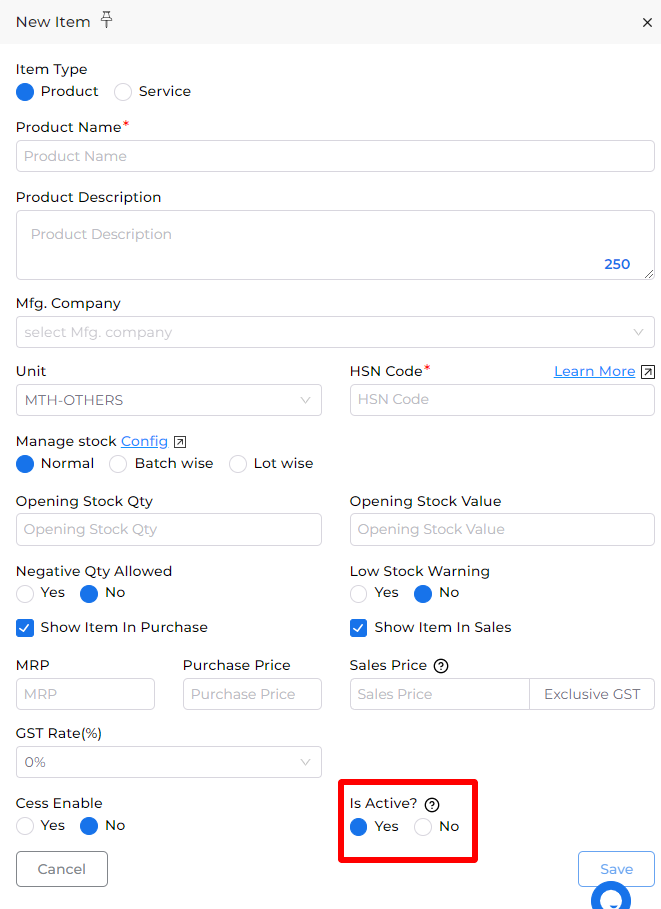661x909 pixels.
Task: Uncheck Show Item In Sales
Action: pyautogui.click(x=358, y=628)
